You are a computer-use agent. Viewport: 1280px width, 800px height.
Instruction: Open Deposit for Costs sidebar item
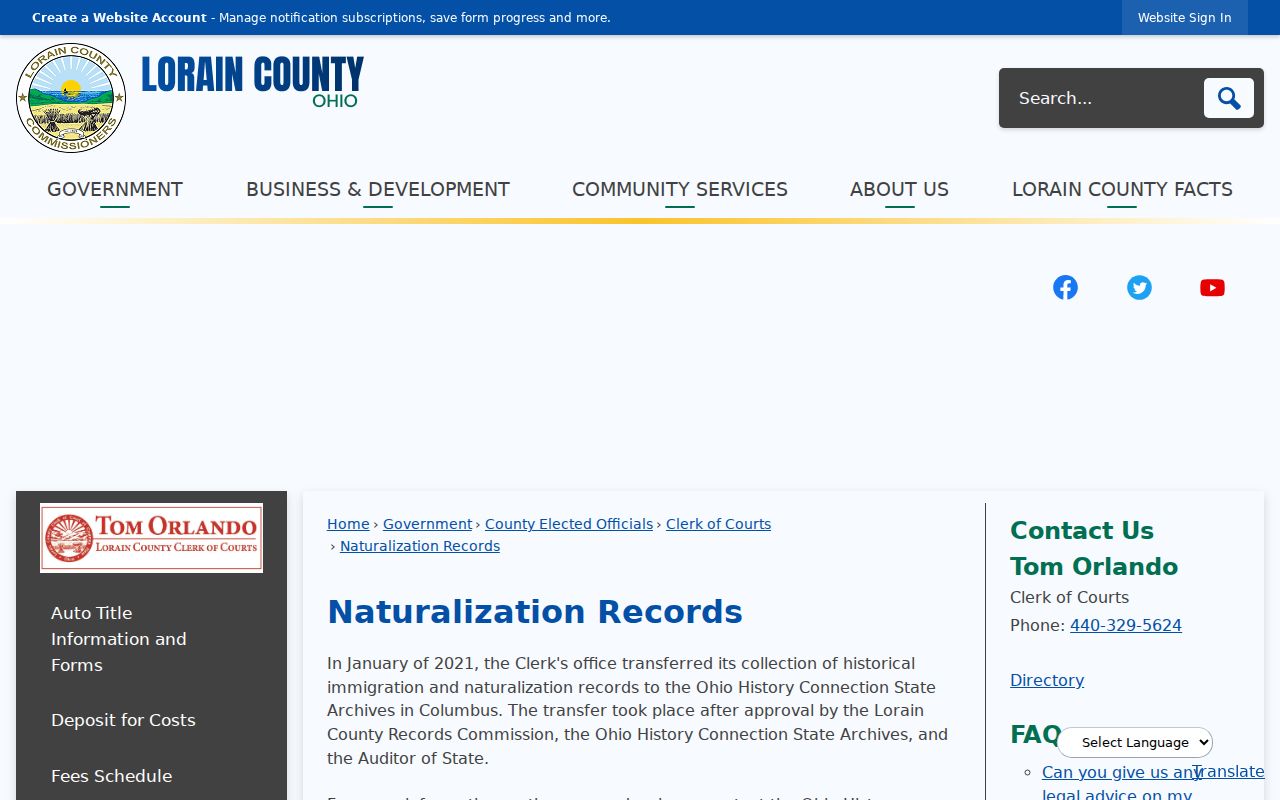click(123, 720)
